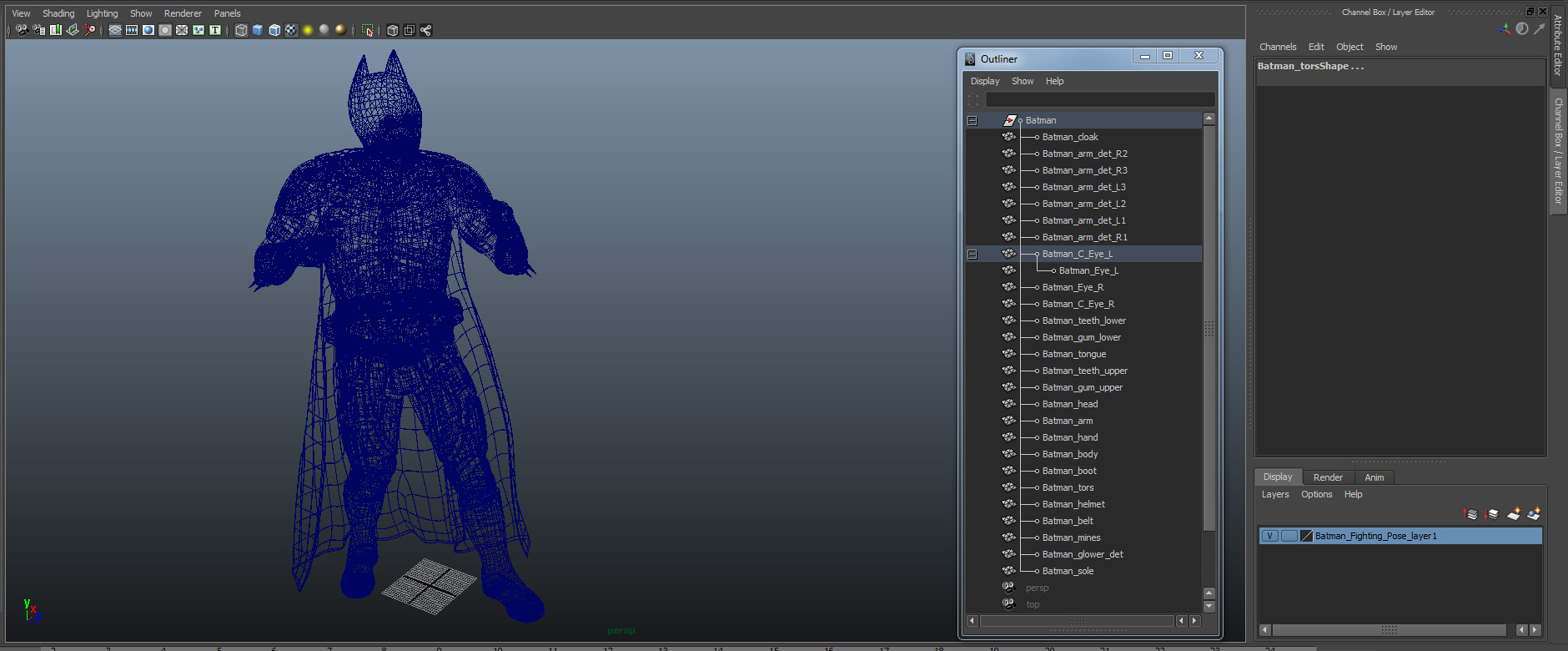This screenshot has width=1568, height=651.
Task: Toggle the Field Chart icon
Action: (182, 30)
